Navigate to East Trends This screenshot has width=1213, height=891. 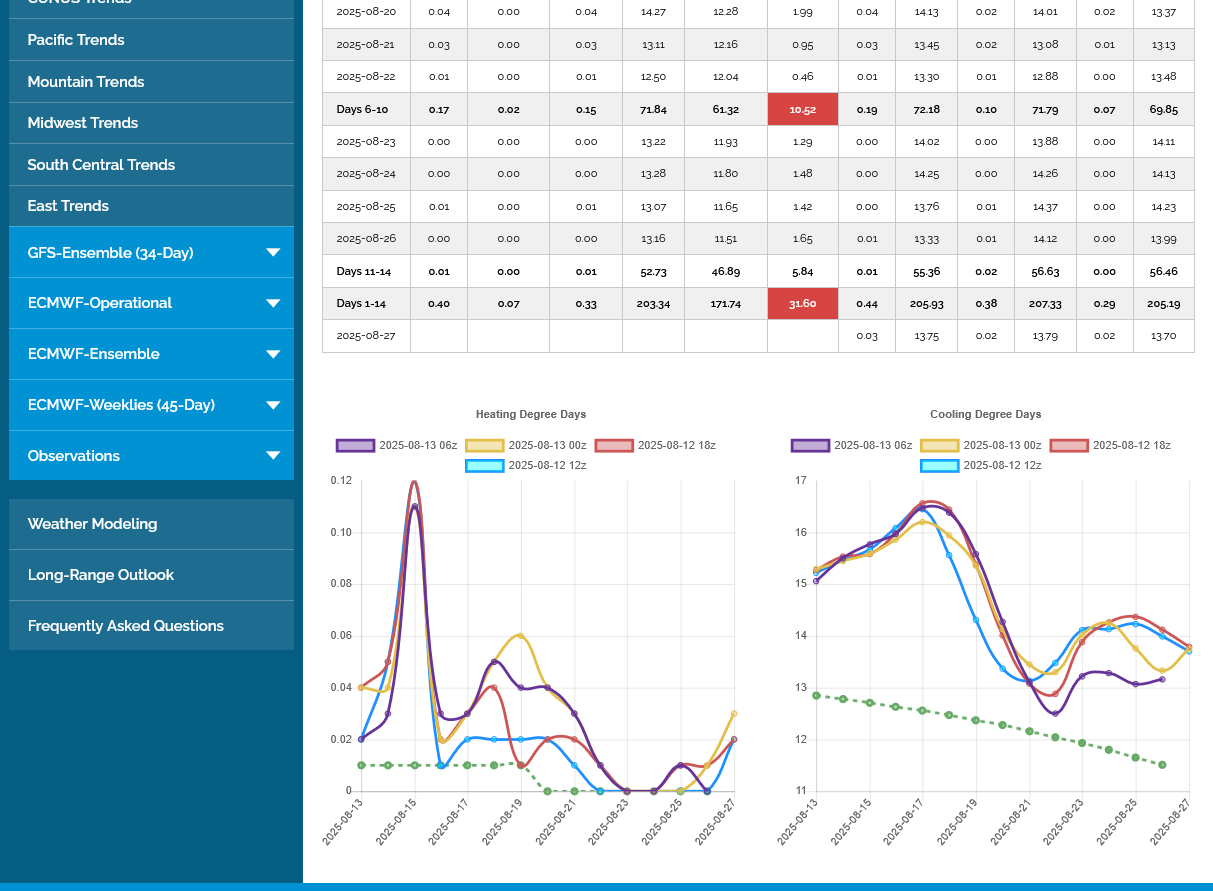[68, 206]
